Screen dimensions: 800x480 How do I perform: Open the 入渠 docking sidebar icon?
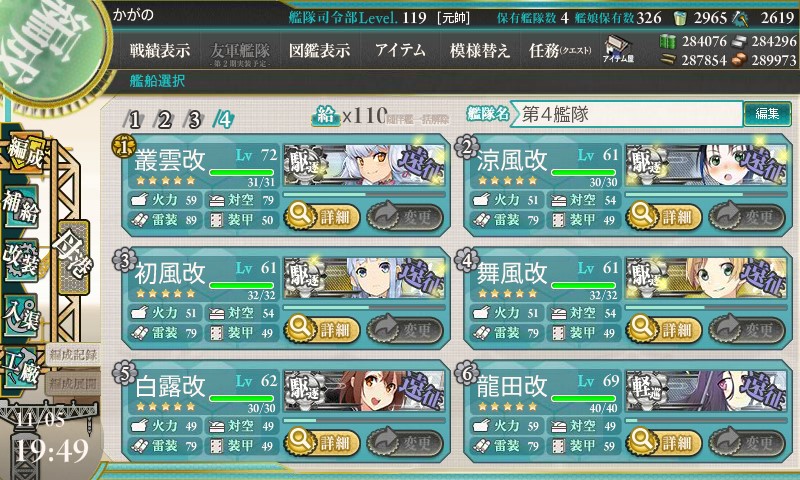pos(21,315)
